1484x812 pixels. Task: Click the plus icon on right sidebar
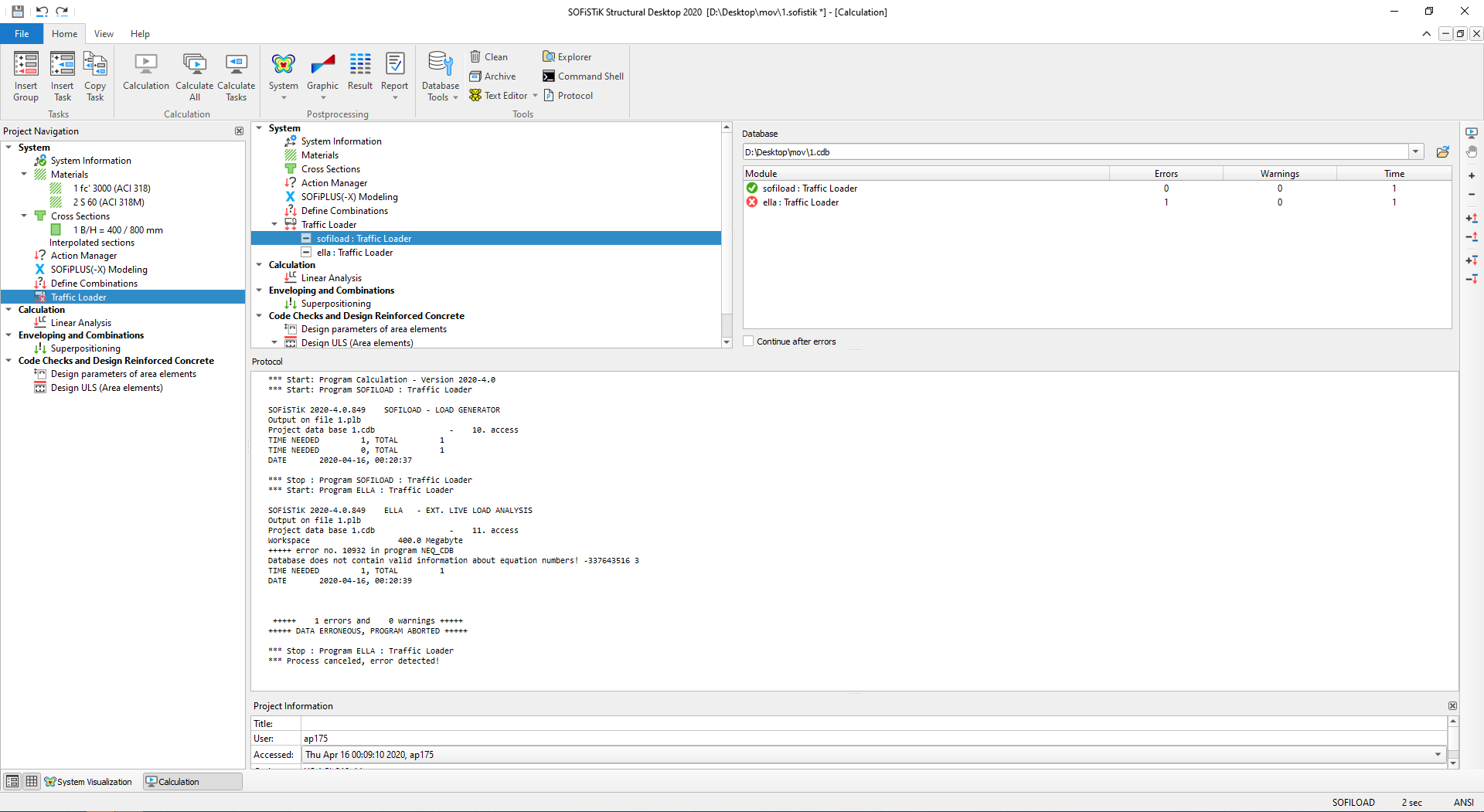point(1472,175)
